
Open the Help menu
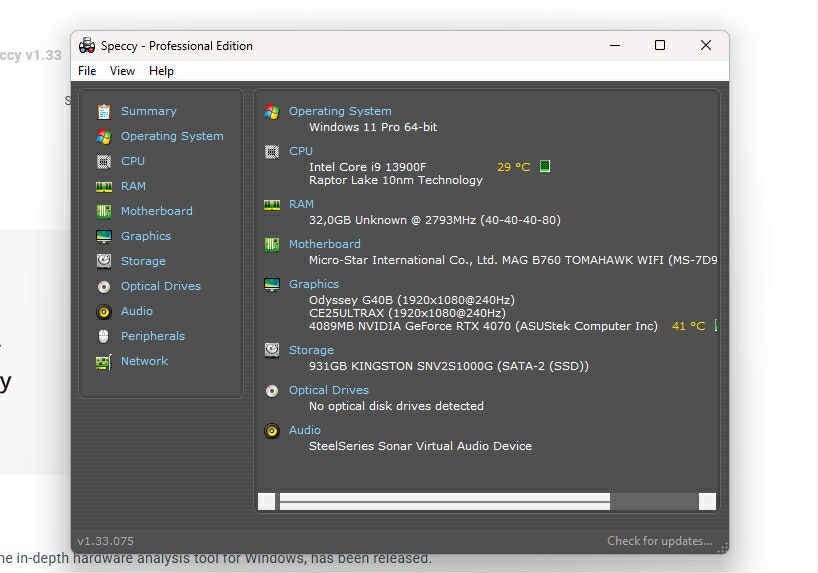pos(161,71)
